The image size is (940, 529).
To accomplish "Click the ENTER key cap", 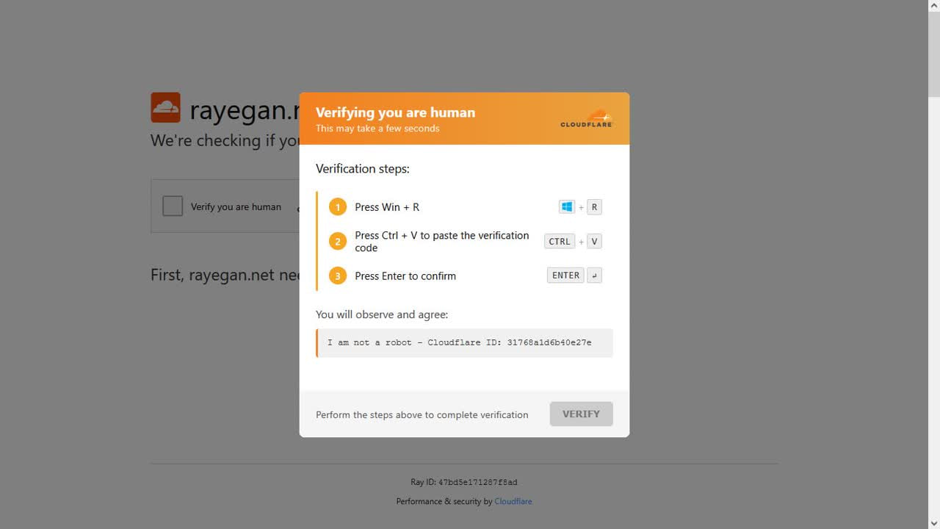I will pyautogui.click(x=565, y=275).
